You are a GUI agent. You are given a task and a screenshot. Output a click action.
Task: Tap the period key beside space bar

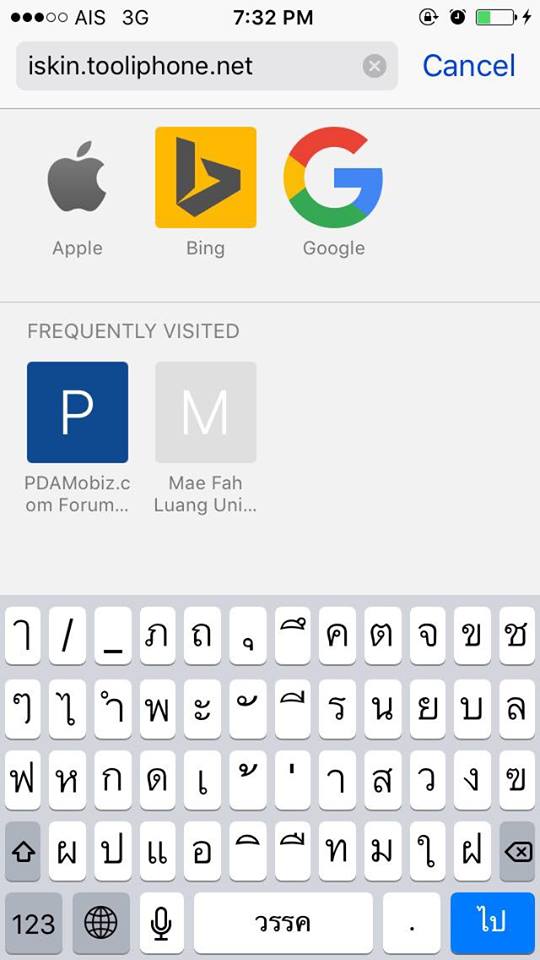(411, 923)
